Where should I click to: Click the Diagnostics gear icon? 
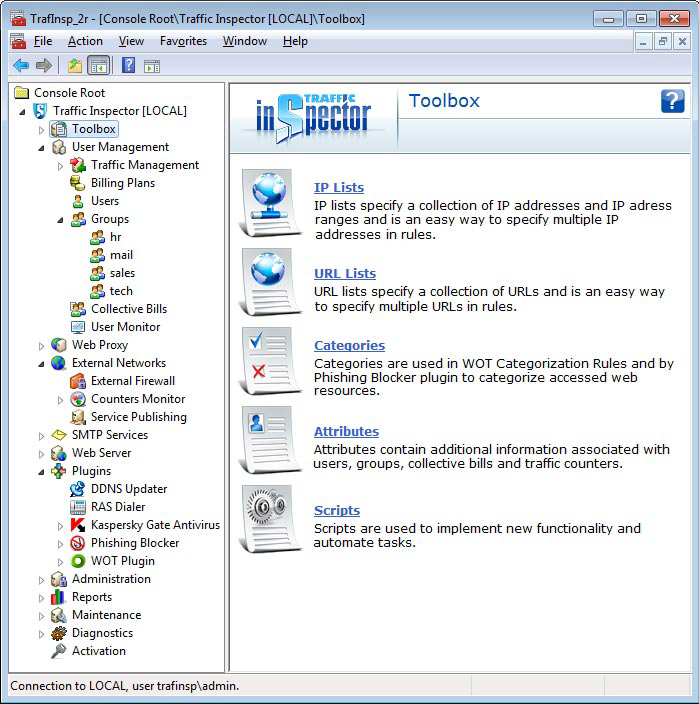[58, 633]
